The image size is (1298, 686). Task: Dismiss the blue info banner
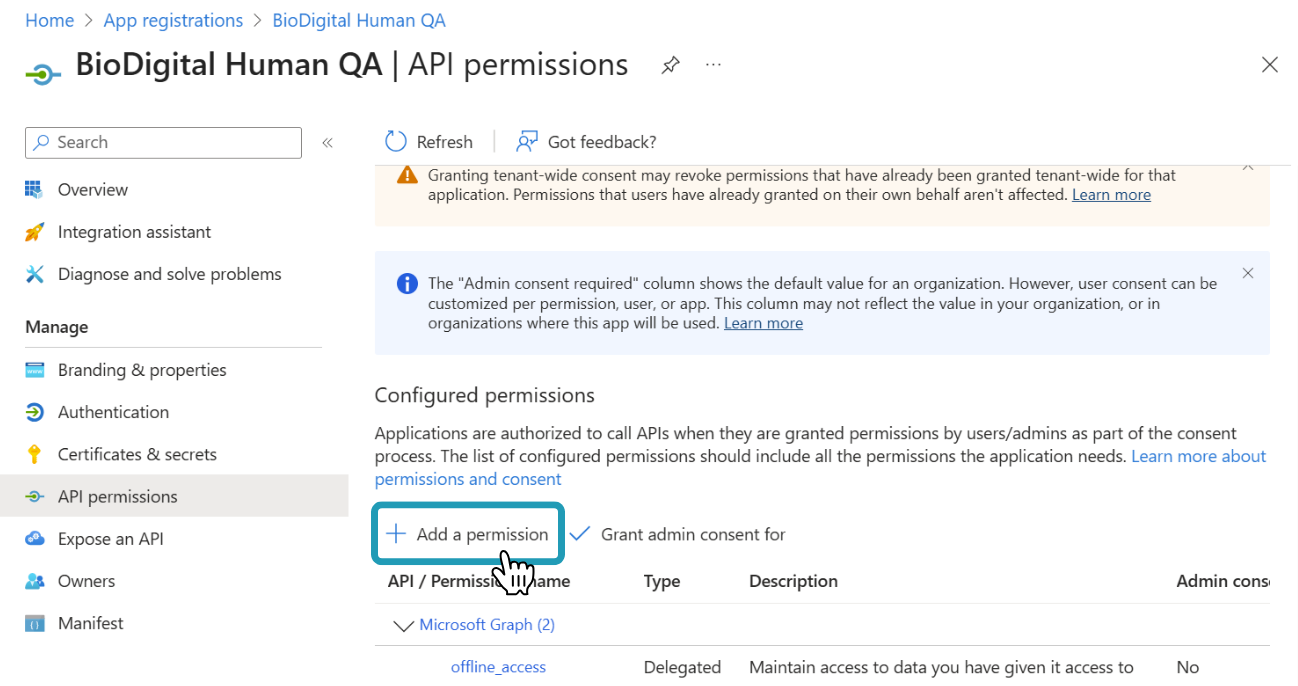point(1248,273)
